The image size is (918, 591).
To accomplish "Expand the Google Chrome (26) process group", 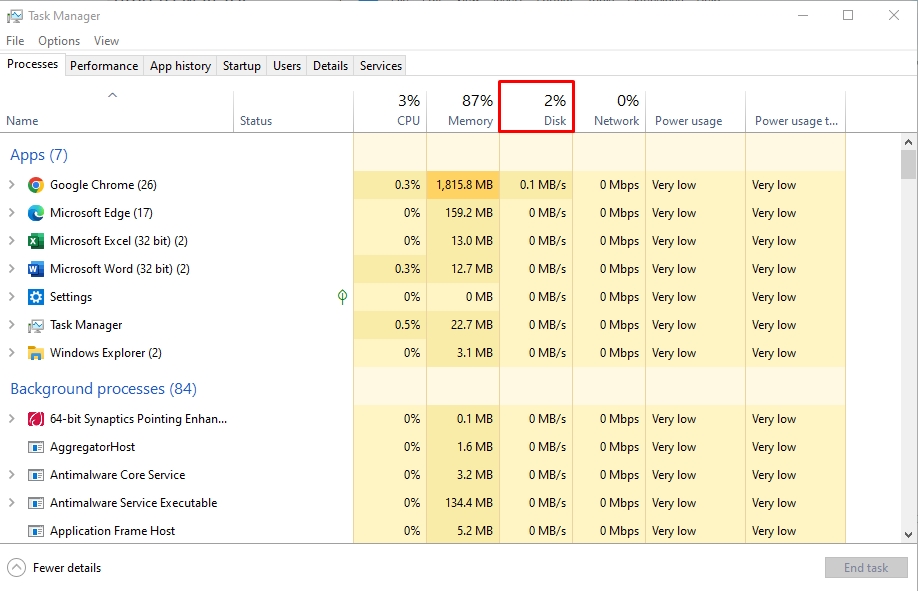I will click(12, 185).
